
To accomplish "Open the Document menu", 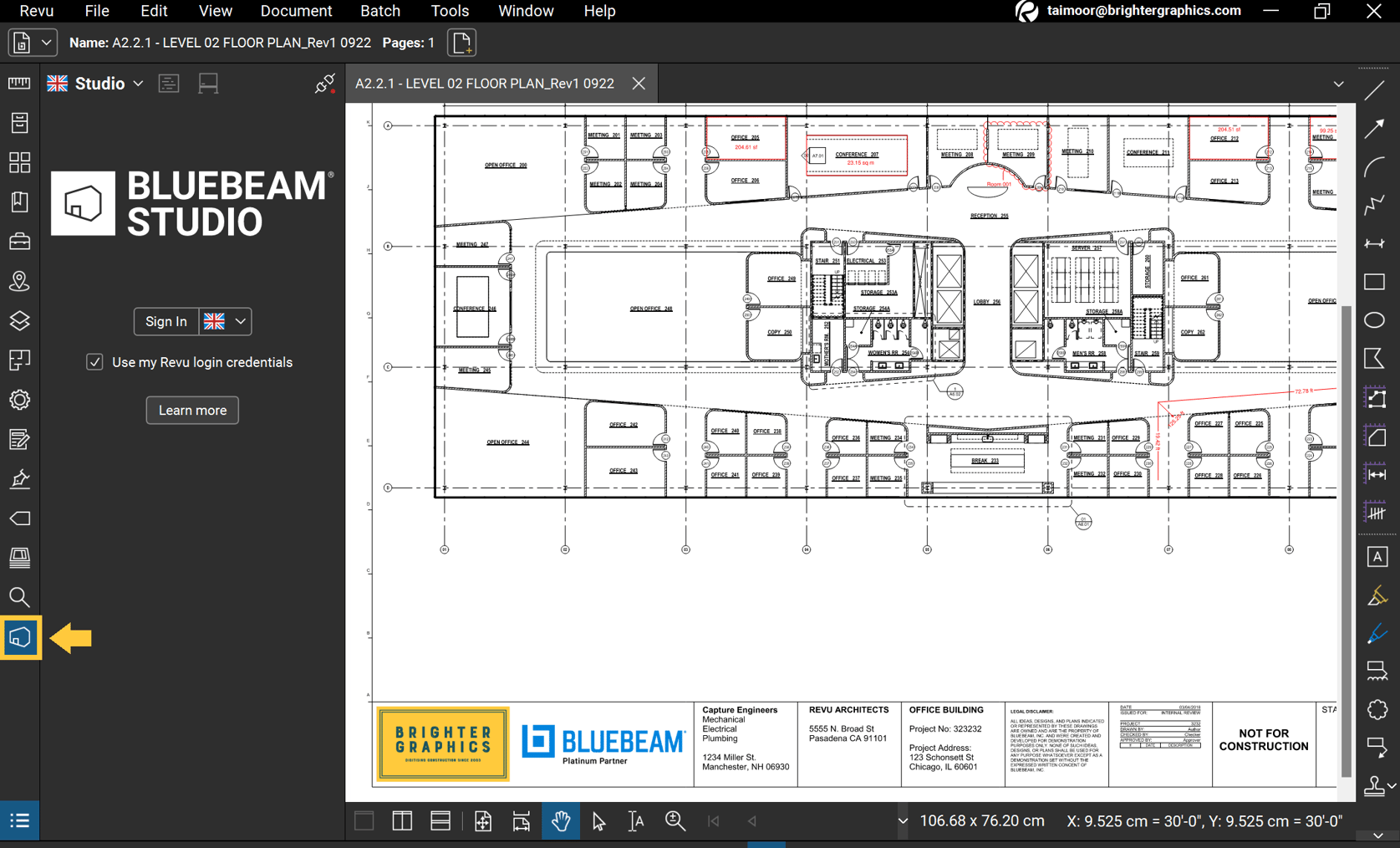I will [x=296, y=11].
